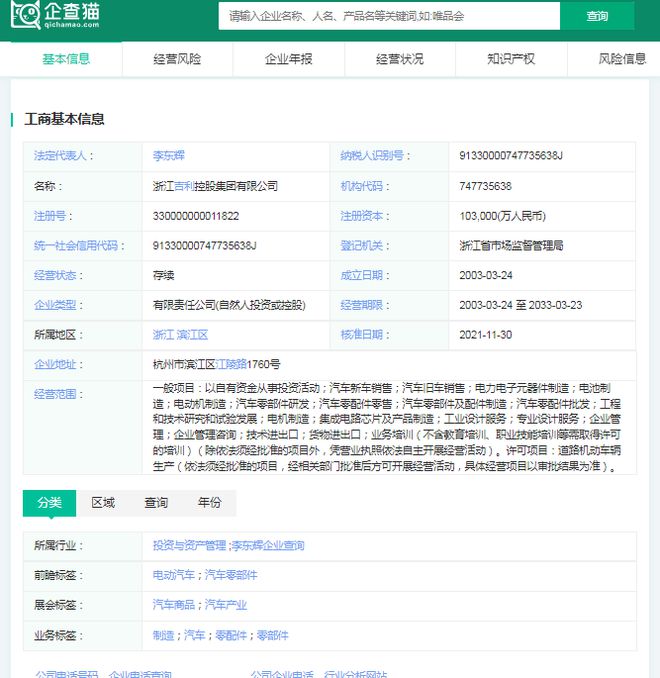
Task: Click the 注册资本 label link
Action: point(362,216)
